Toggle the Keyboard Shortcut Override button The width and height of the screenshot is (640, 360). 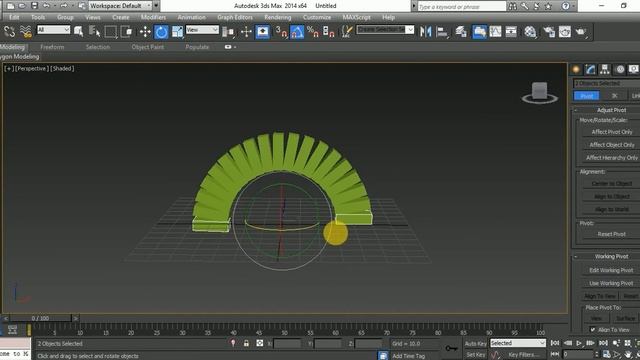pyautogui.click(x=262, y=31)
